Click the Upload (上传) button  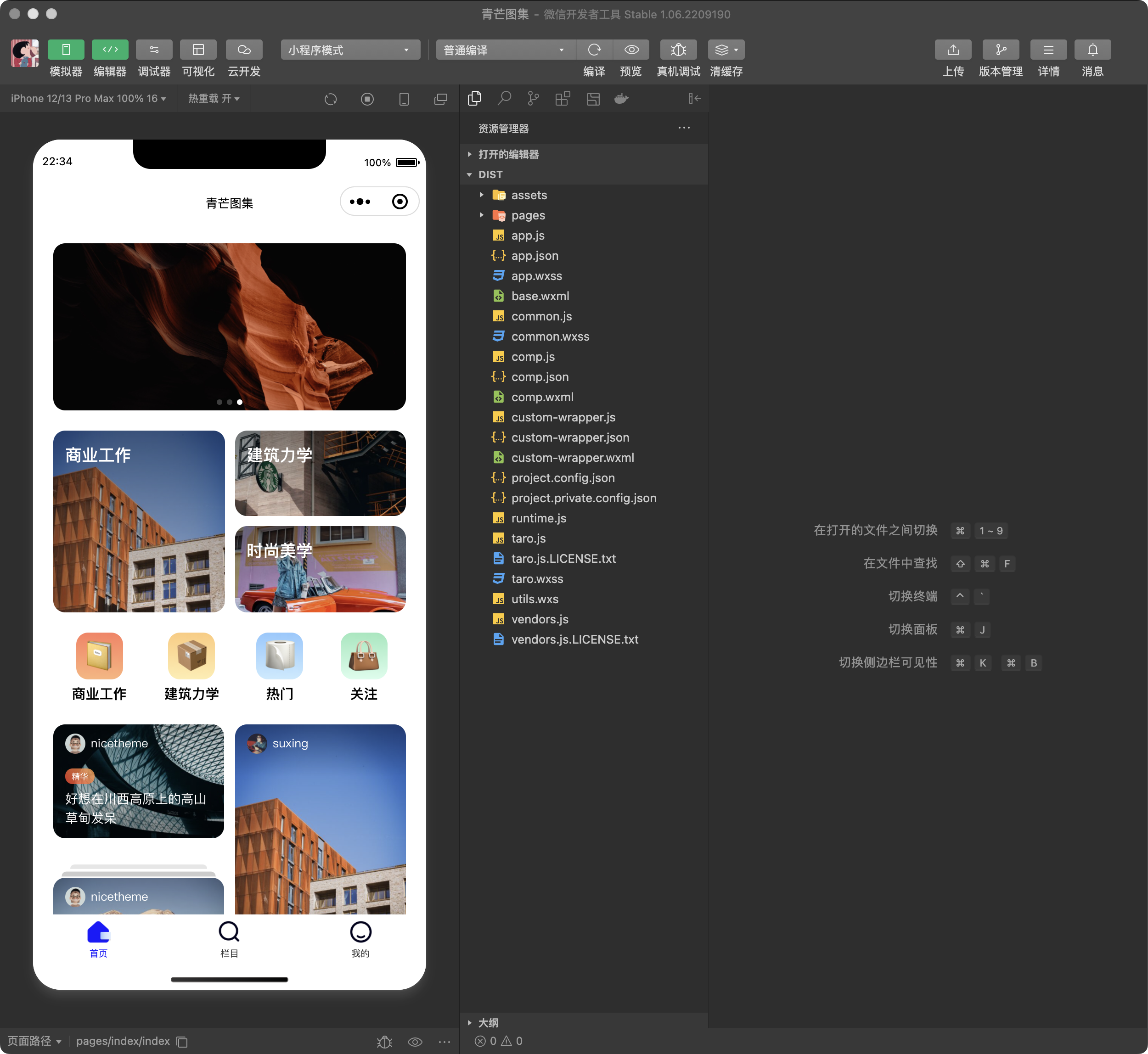(953, 50)
